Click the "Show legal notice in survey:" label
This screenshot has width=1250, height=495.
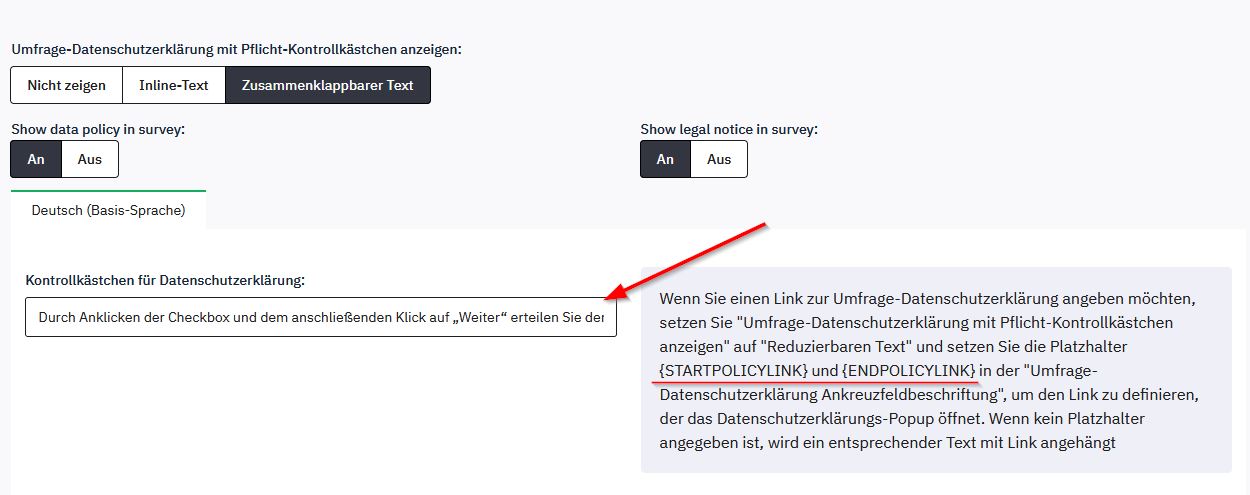pos(729,129)
